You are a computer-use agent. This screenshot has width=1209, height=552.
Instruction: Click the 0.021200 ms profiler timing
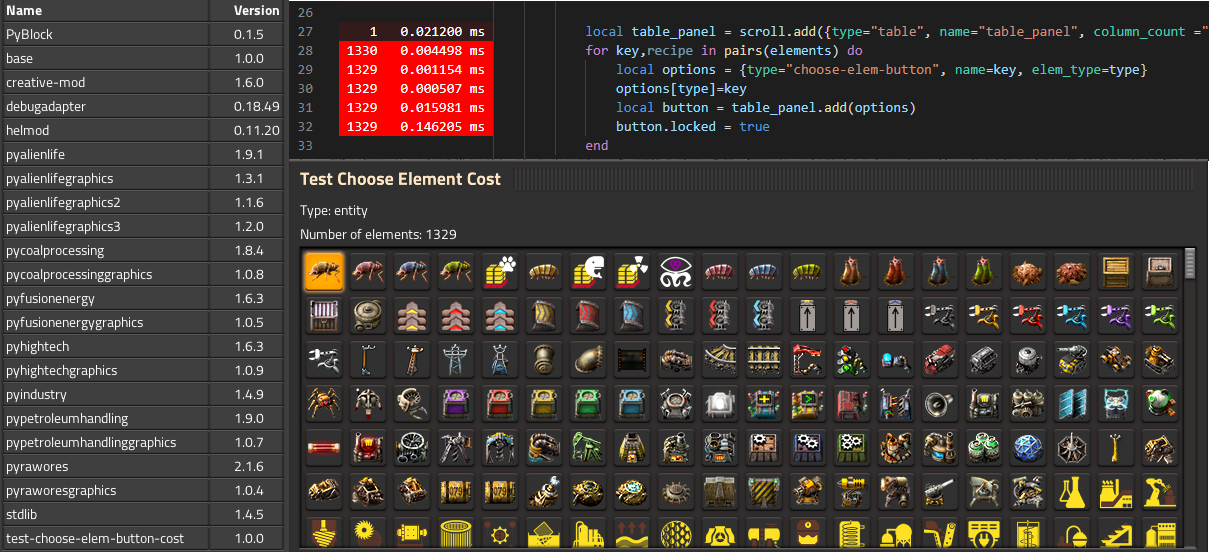[442, 32]
